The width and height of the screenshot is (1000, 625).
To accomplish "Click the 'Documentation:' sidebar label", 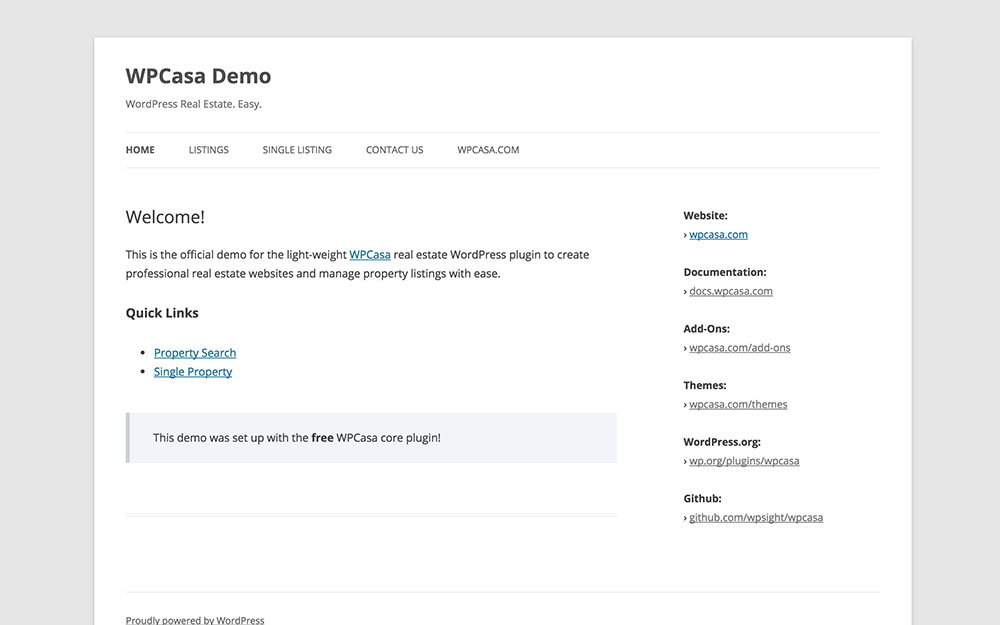I will [x=725, y=272].
